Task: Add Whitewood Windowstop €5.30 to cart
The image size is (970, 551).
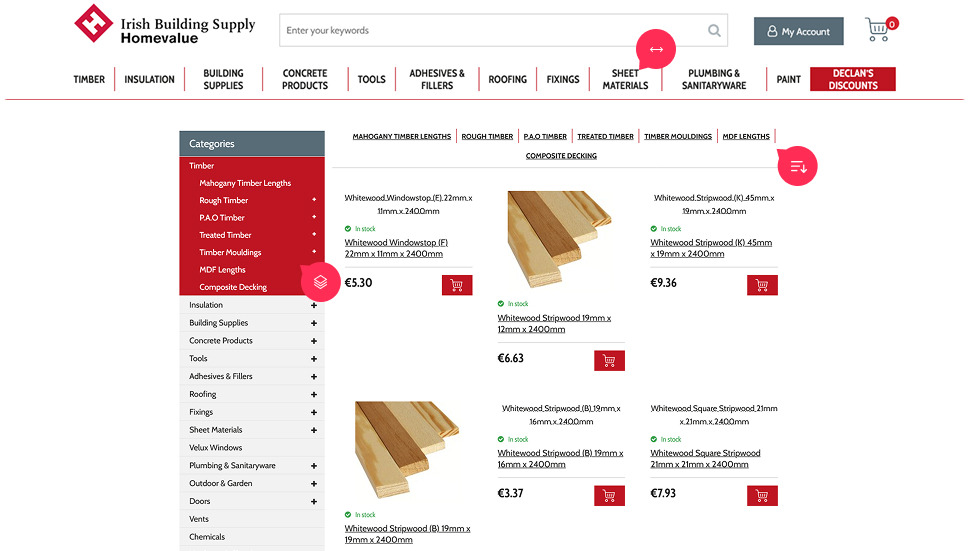Action: pos(457,285)
